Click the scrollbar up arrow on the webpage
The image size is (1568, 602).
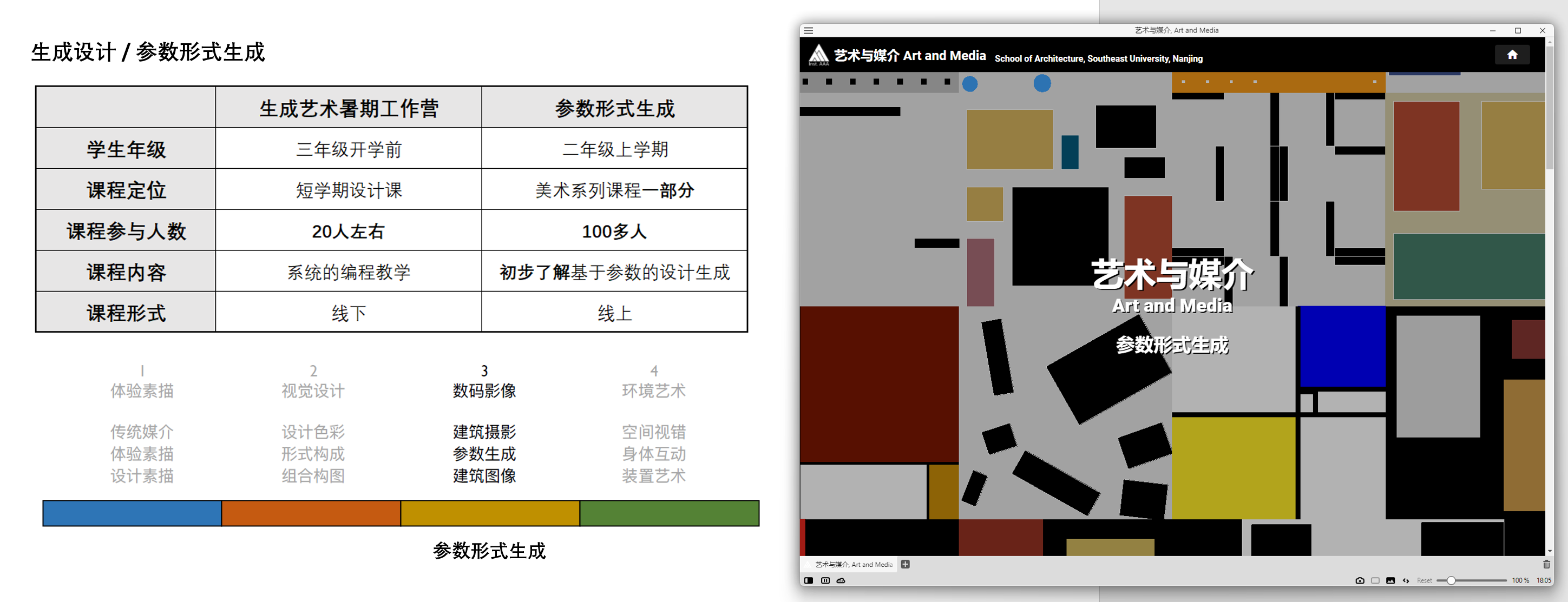pyautogui.click(x=1549, y=41)
